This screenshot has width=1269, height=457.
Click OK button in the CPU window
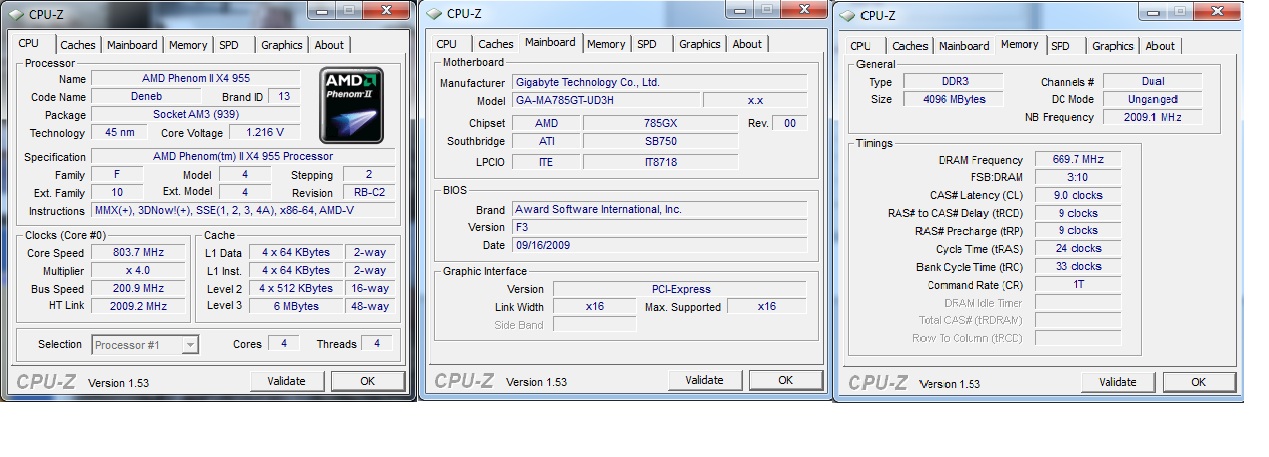[368, 381]
